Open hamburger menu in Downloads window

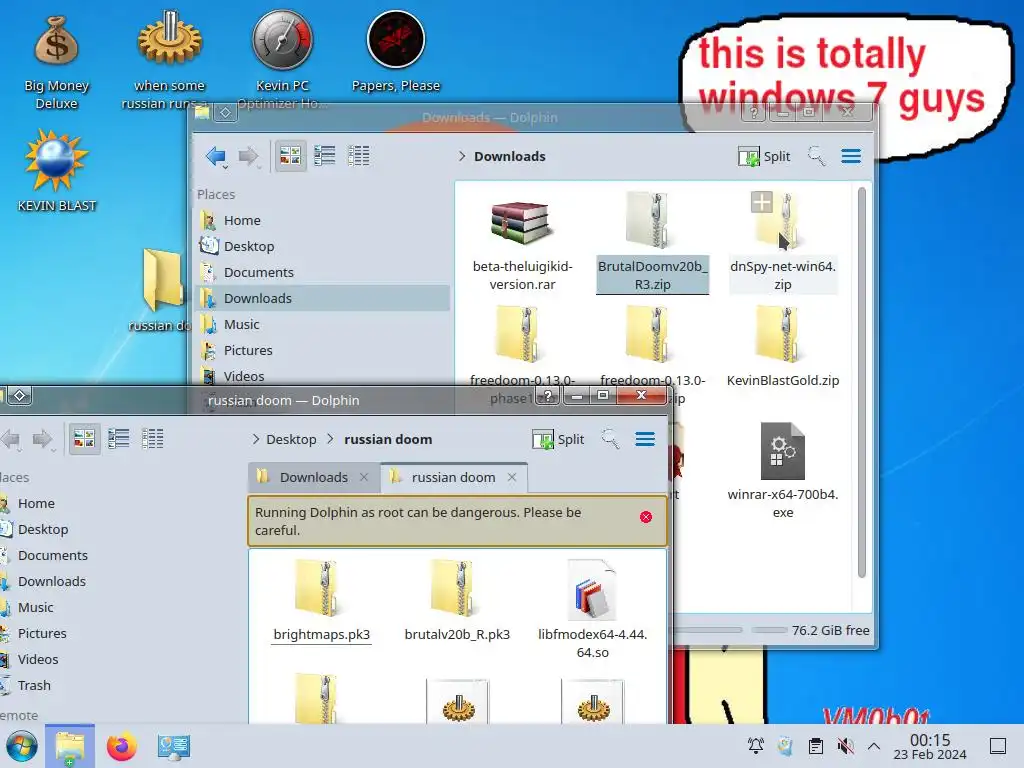851,156
